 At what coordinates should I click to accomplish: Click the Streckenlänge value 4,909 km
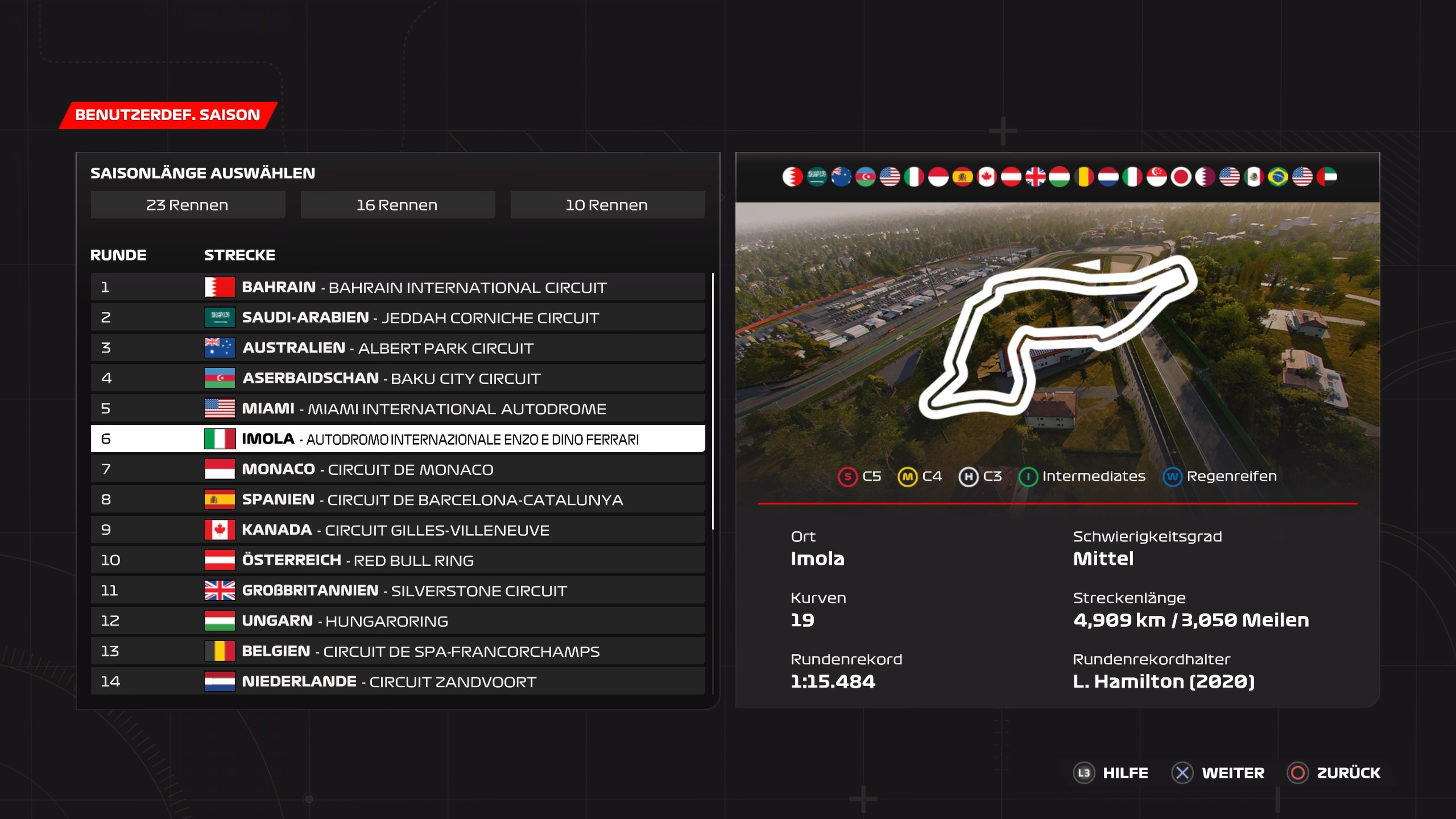point(1191,620)
